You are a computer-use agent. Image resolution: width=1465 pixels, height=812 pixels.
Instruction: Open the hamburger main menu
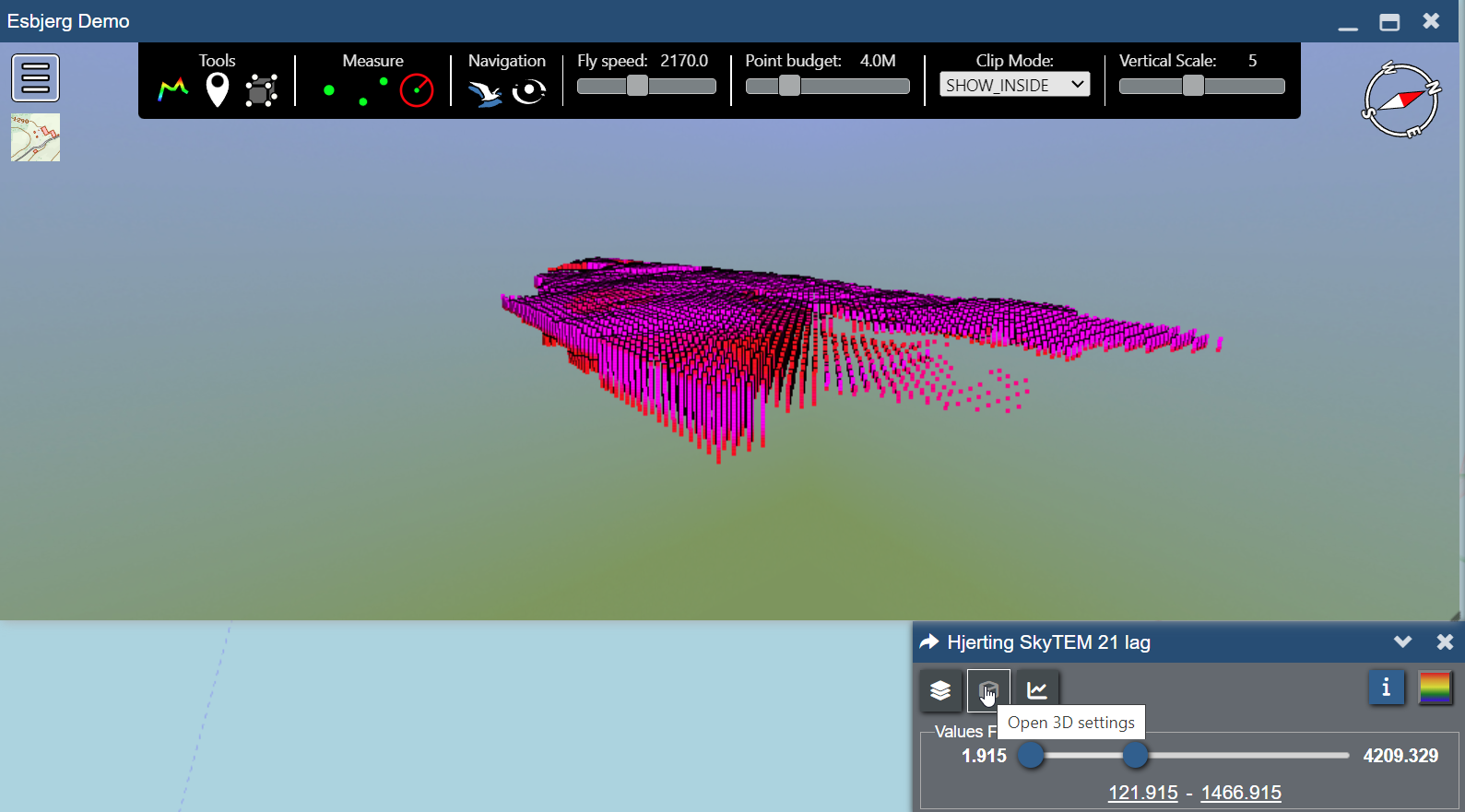[36, 78]
